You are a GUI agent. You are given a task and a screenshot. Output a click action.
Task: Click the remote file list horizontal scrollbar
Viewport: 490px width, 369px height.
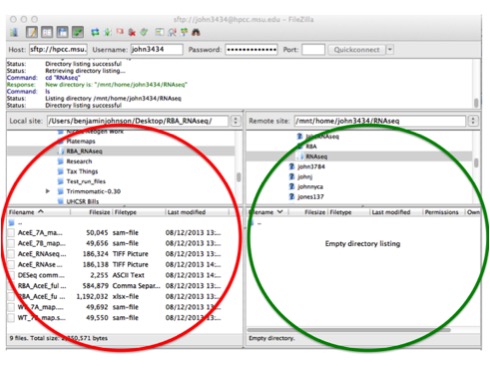[349, 330]
